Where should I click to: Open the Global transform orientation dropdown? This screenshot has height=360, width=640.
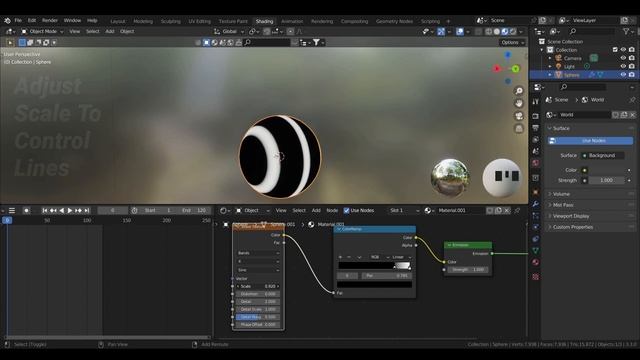pyautogui.click(x=229, y=31)
